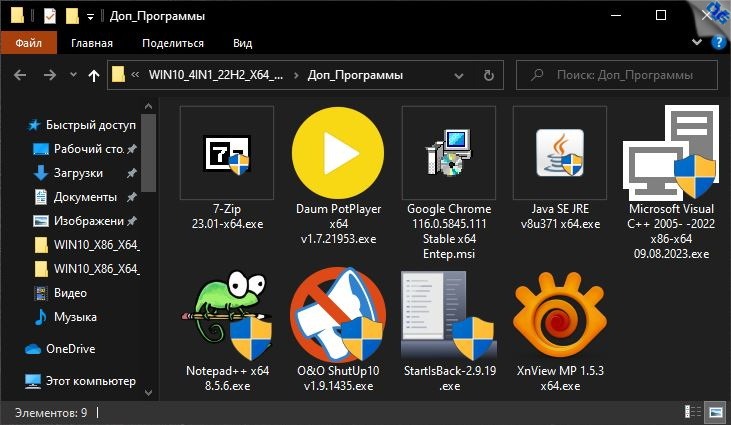The height and width of the screenshot is (425, 731).
Task: Switch to large icons view in status bar
Action: [x=715, y=411]
